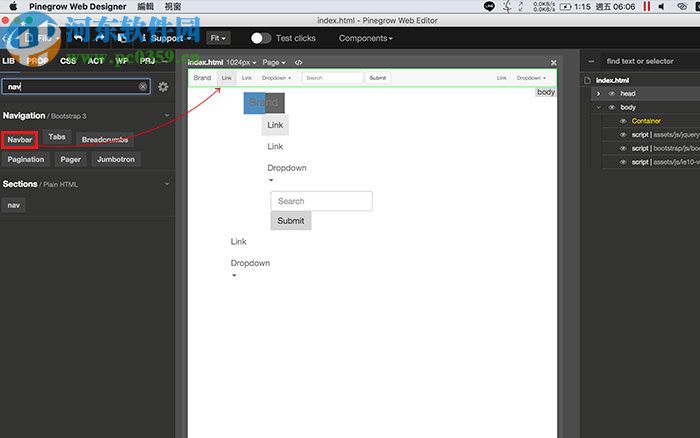Toggle visibility eye of body node
This screenshot has height=438, width=700.
[x=612, y=108]
